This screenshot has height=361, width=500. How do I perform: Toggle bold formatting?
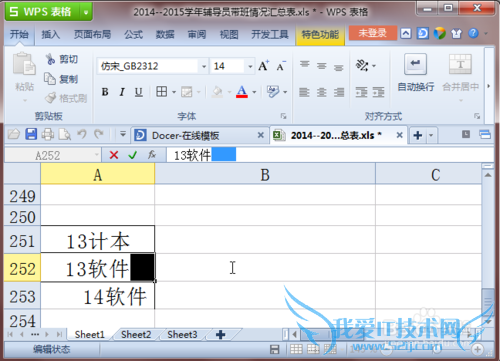105,92
